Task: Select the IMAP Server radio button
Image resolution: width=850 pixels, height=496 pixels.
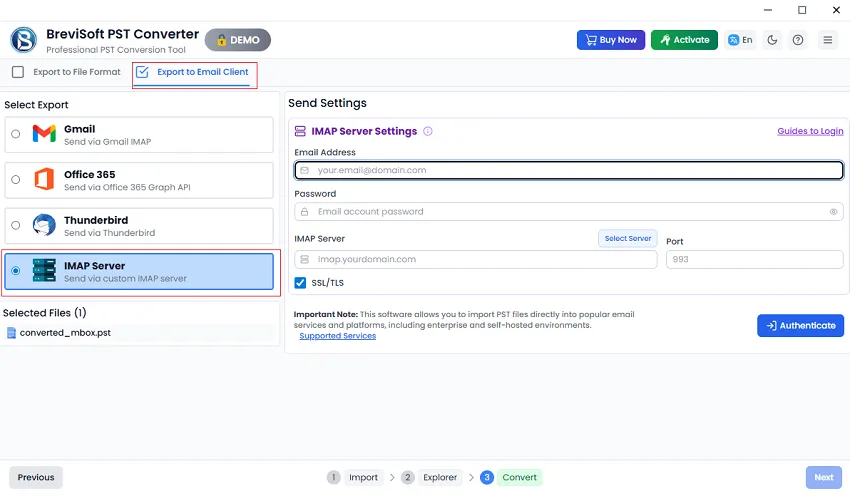Action: (16, 270)
